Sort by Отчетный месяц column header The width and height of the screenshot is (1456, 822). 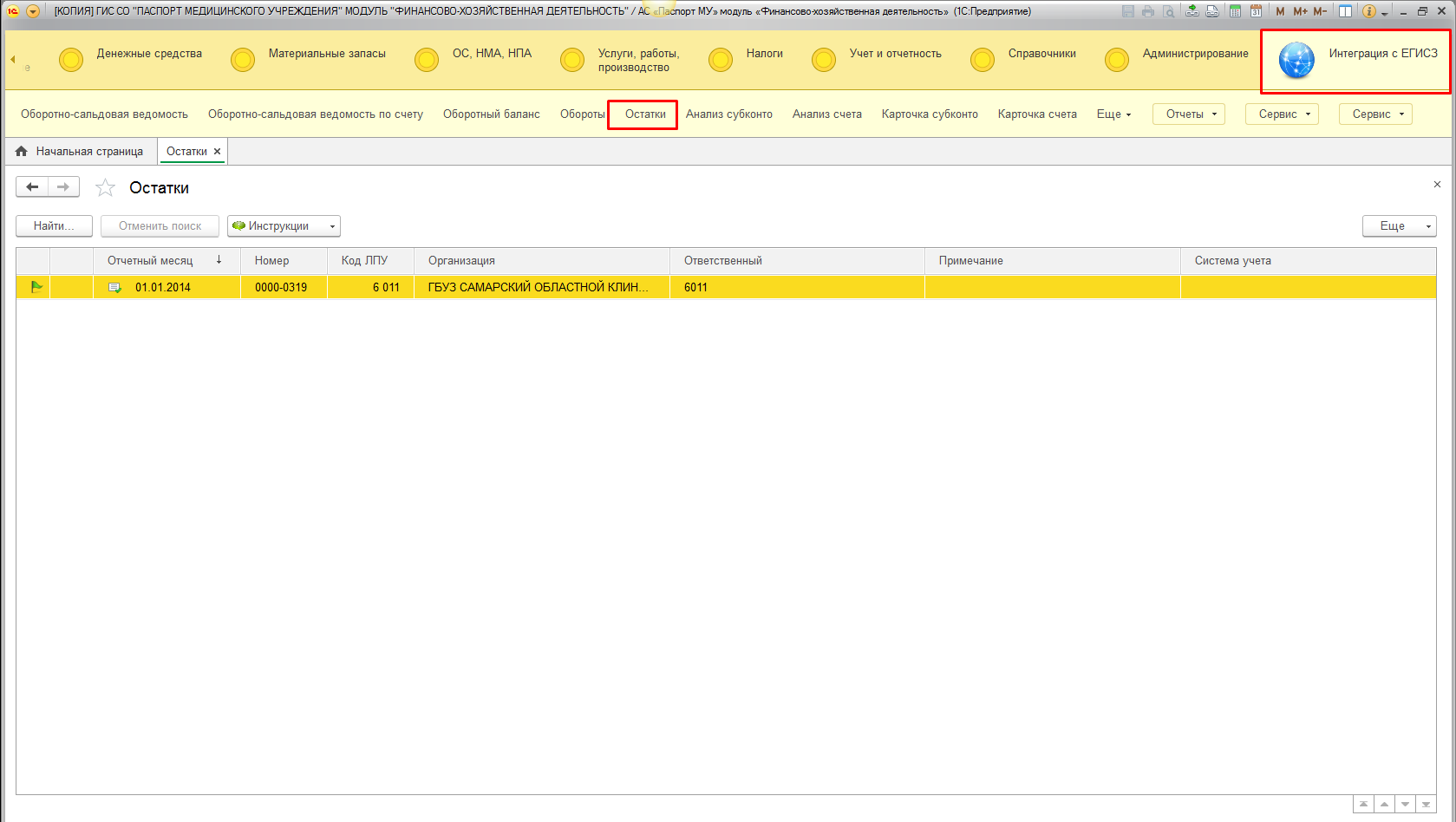tap(150, 261)
